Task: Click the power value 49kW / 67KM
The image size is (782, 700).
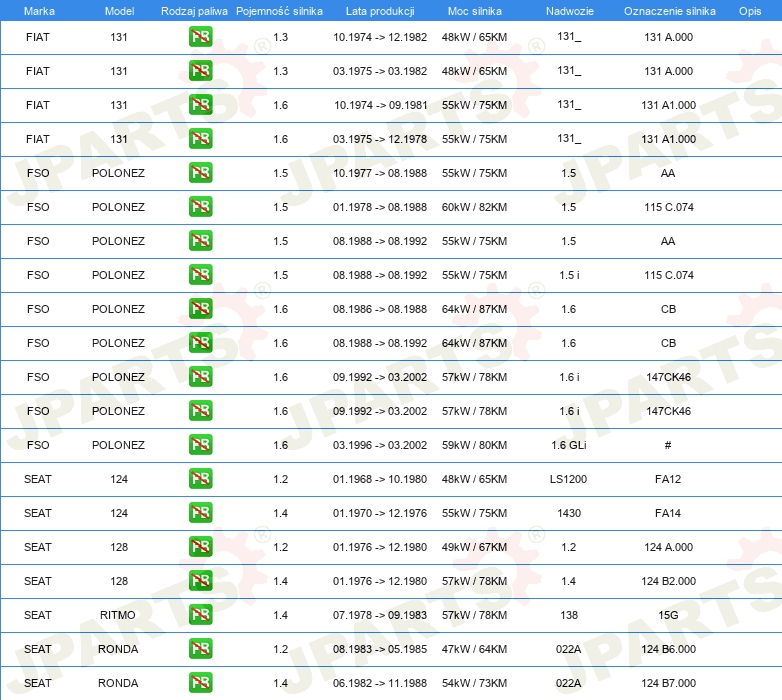Action: [474, 547]
